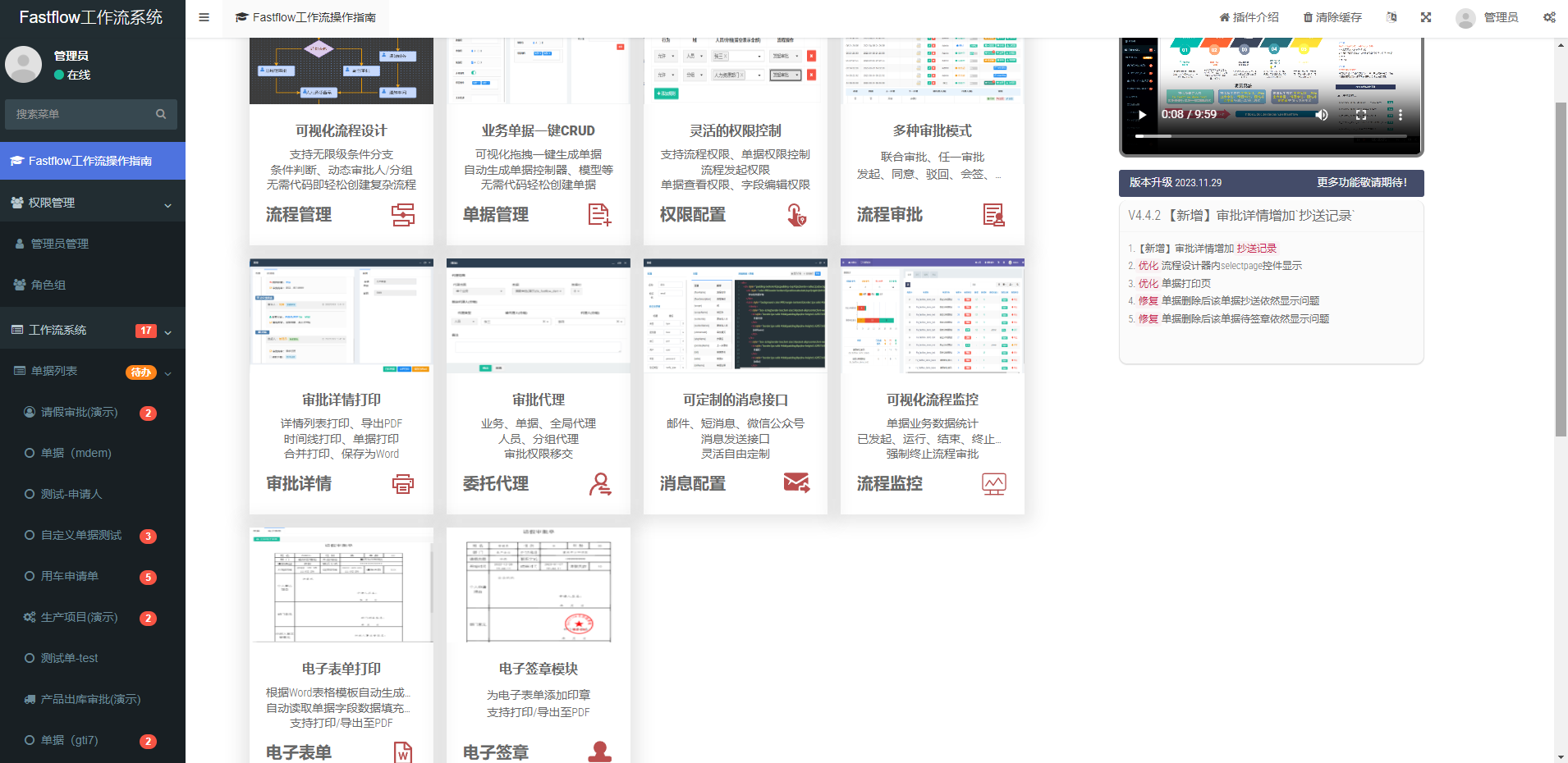
Task: Mute the video volume
Action: (1322, 115)
